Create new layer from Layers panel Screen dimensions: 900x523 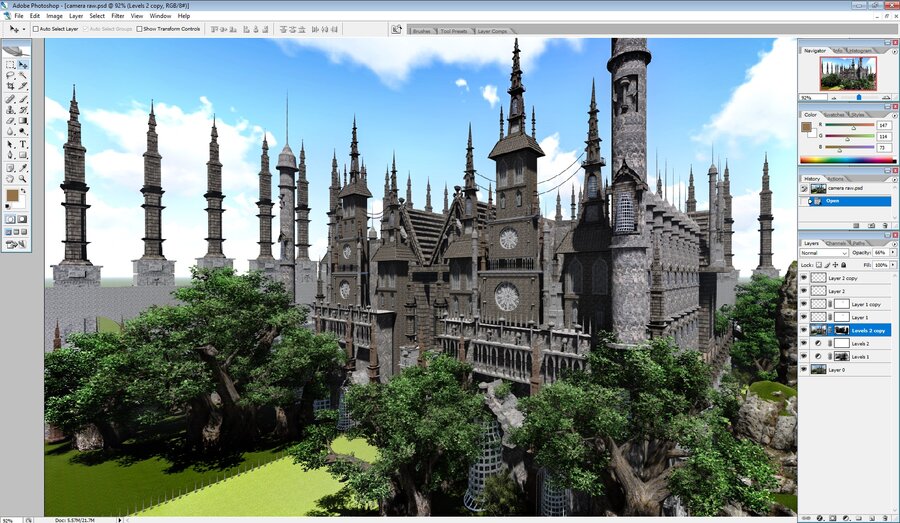[x=872, y=518]
